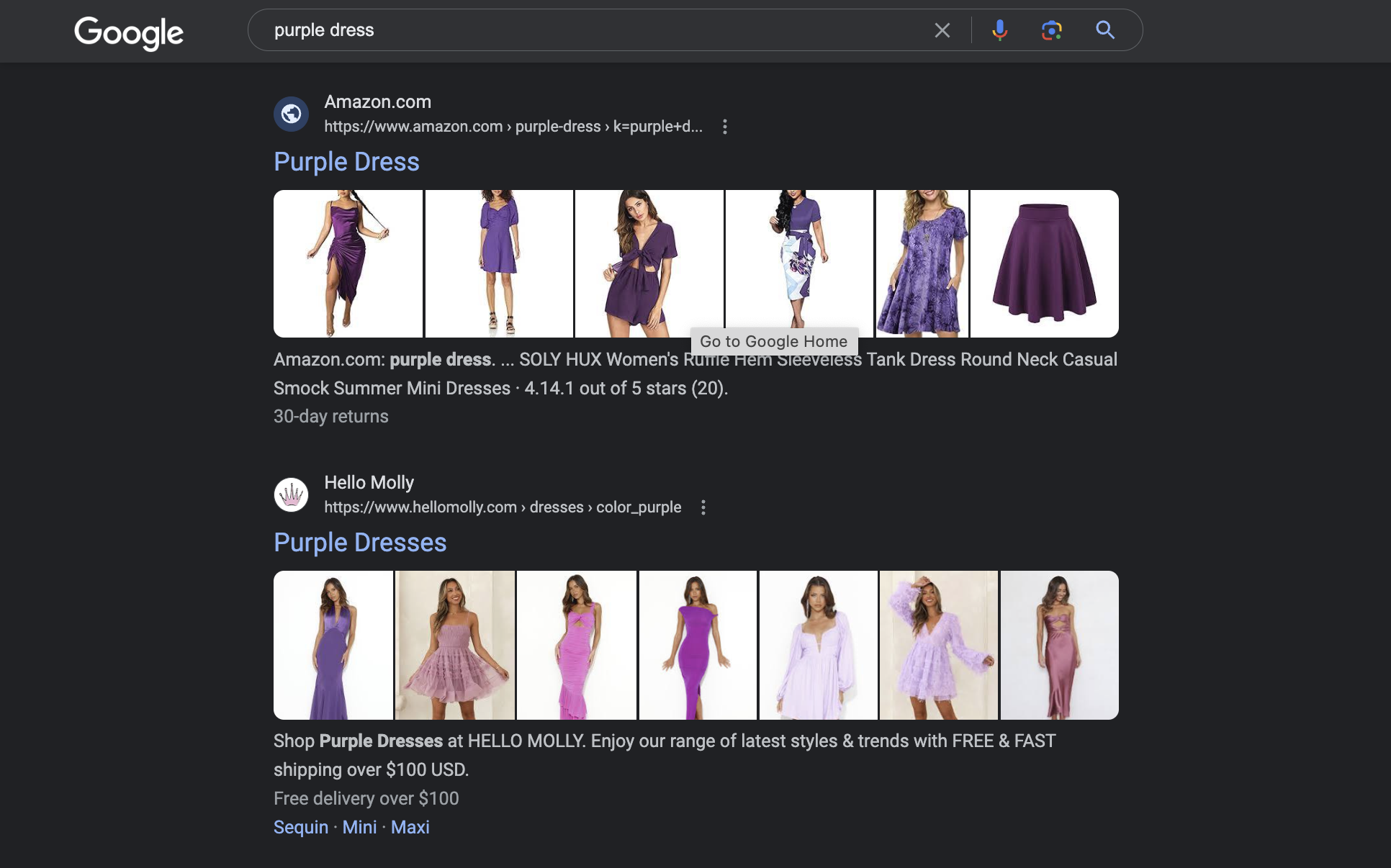
Task: Open the Amazon "Purple Dress" result title
Action: pyautogui.click(x=346, y=162)
